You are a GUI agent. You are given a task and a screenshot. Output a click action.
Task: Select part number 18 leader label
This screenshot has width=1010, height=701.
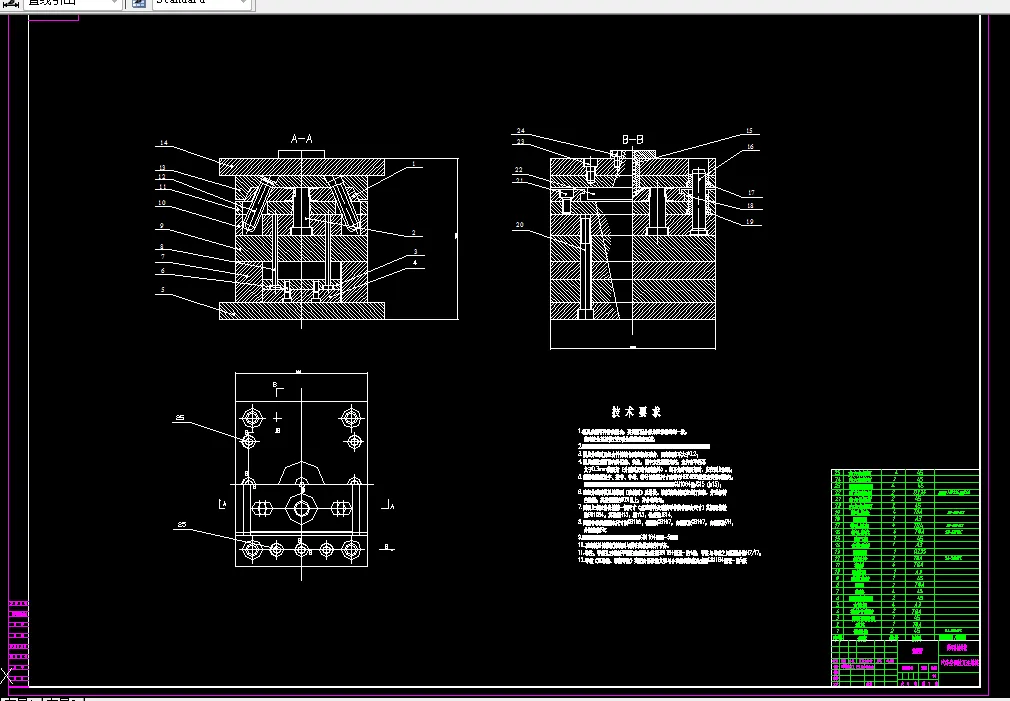pos(750,206)
